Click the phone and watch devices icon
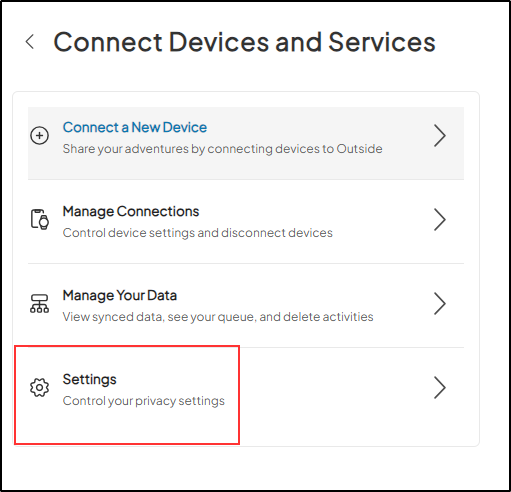 [x=40, y=219]
